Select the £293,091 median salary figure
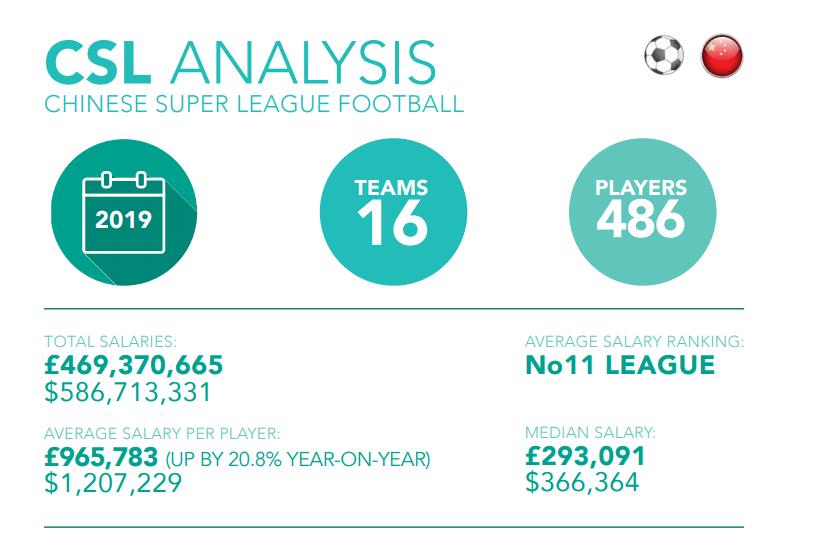The width and height of the screenshot is (823, 546). (x=585, y=458)
